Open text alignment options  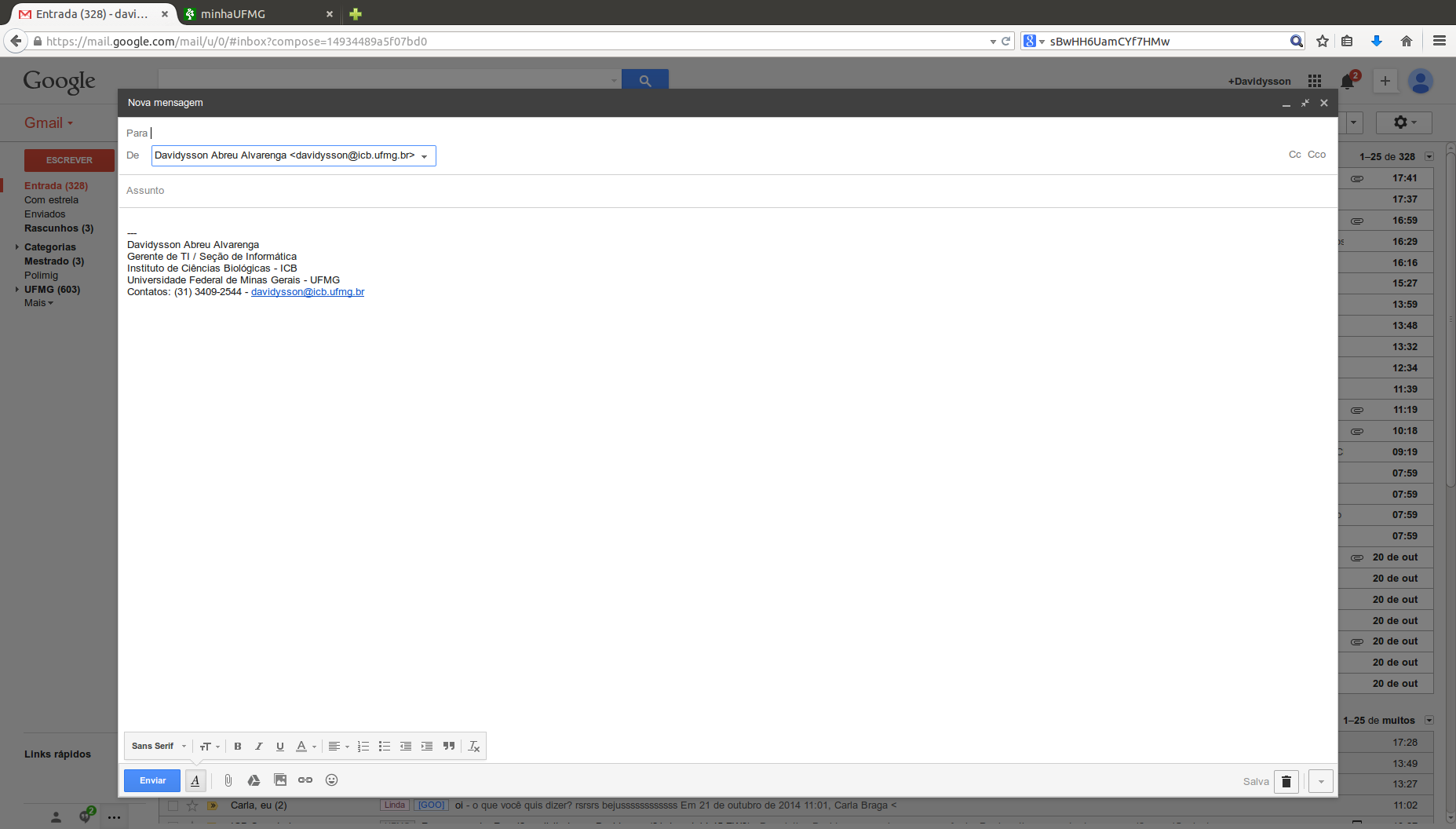click(x=338, y=747)
